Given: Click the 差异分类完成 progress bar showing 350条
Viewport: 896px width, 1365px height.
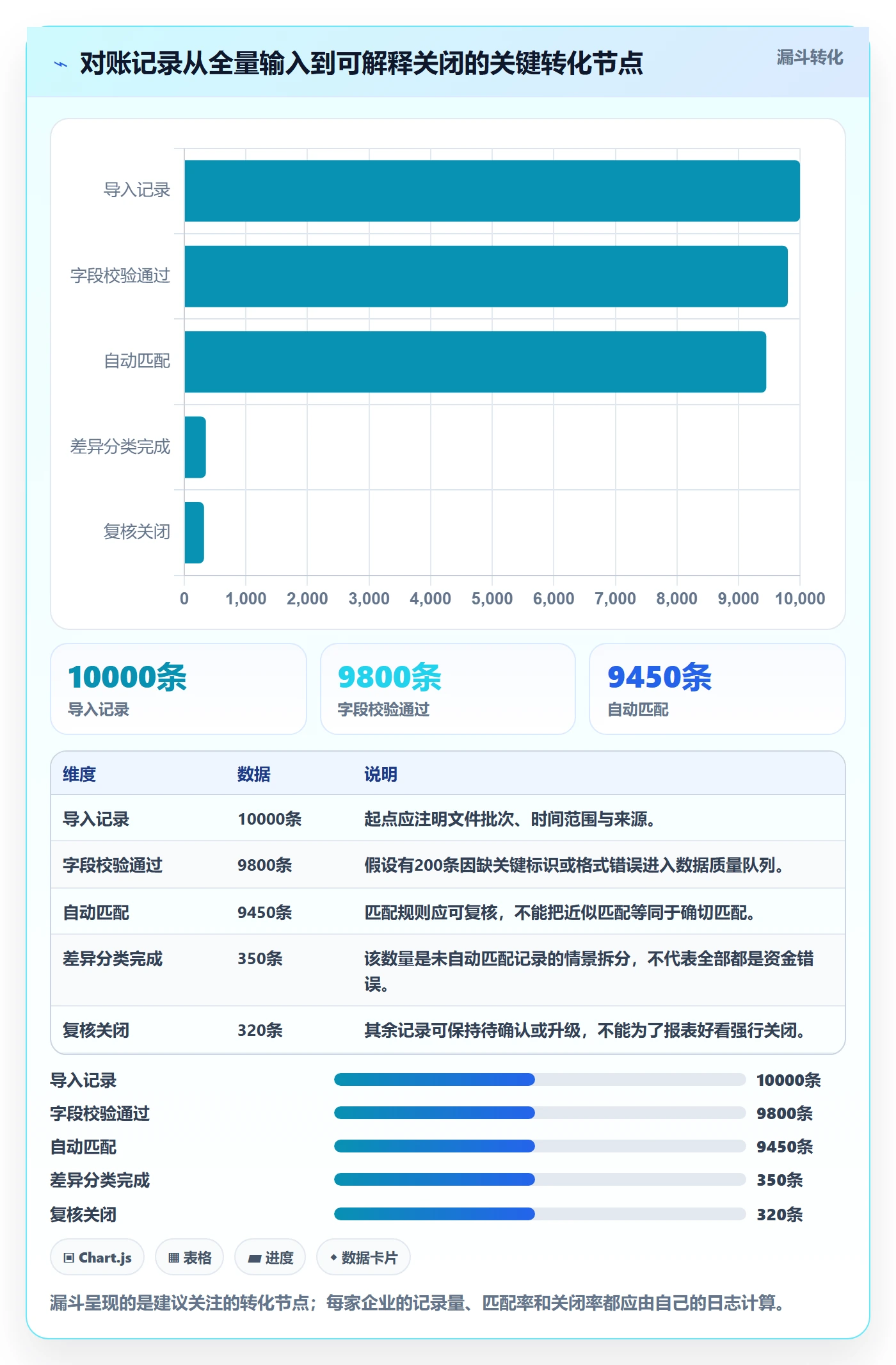Looking at the screenshot, I should pos(540,1179).
